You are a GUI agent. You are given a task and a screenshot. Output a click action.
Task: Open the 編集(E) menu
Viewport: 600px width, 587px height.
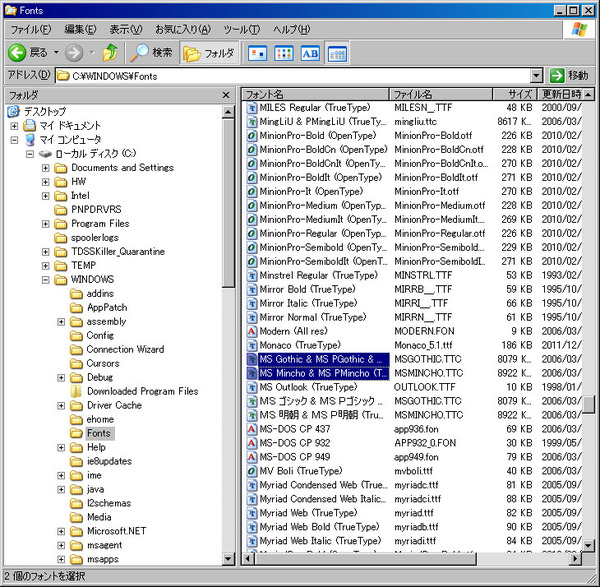[80, 29]
